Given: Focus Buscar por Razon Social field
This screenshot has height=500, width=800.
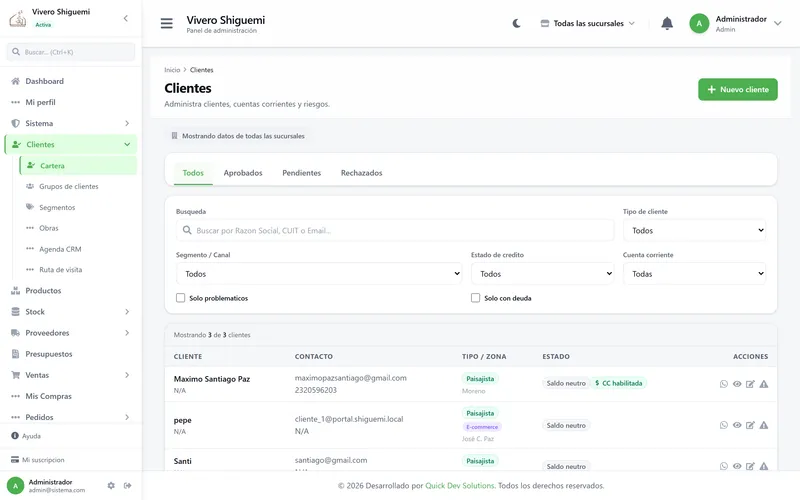Looking at the screenshot, I should [x=395, y=231].
